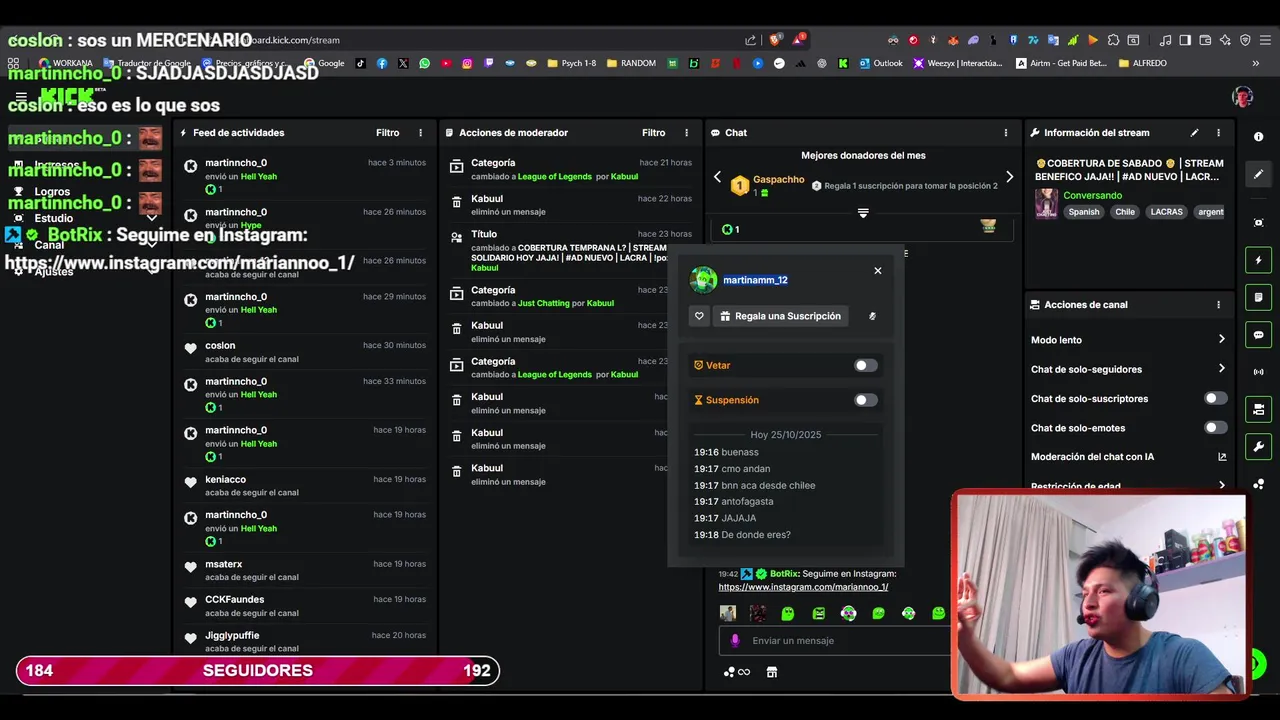1280x720 pixels.
Task: Show more bookmarks with double chevron
Action: click(1255, 63)
